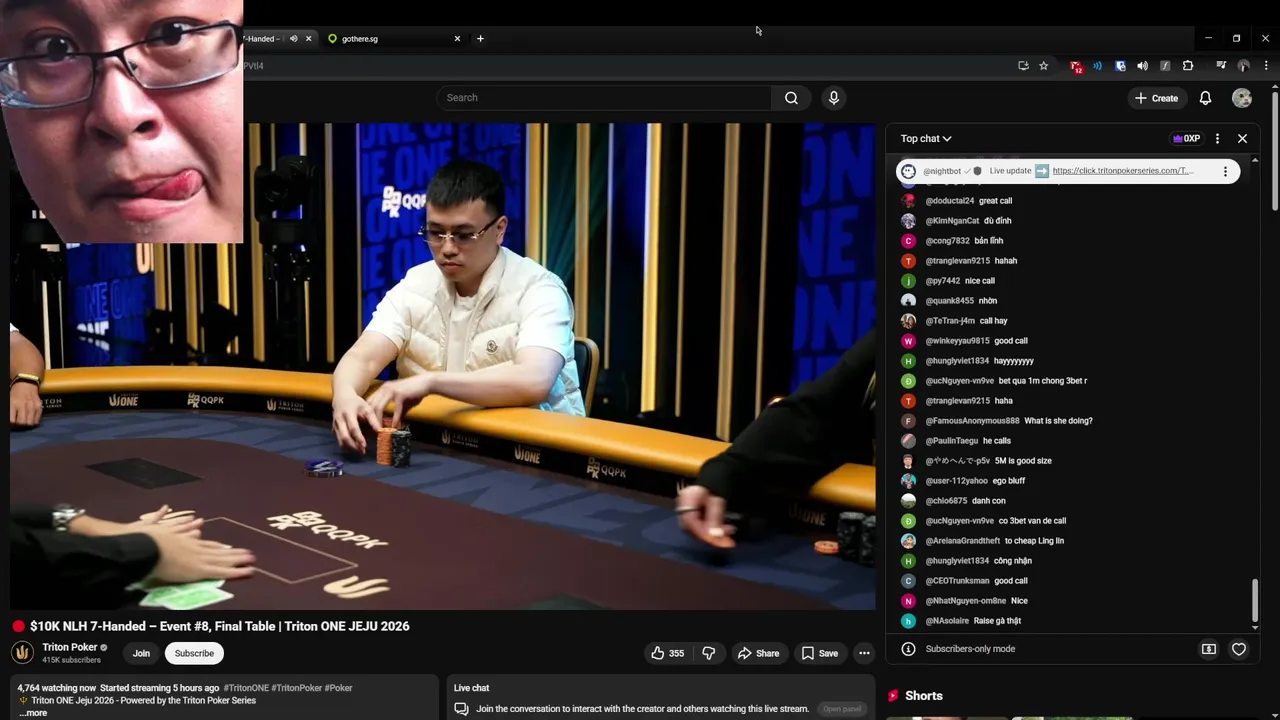The height and width of the screenshot is (720, 1280).
Task: Click the send Super Chat dollar icon
Action: (1208, 649)
